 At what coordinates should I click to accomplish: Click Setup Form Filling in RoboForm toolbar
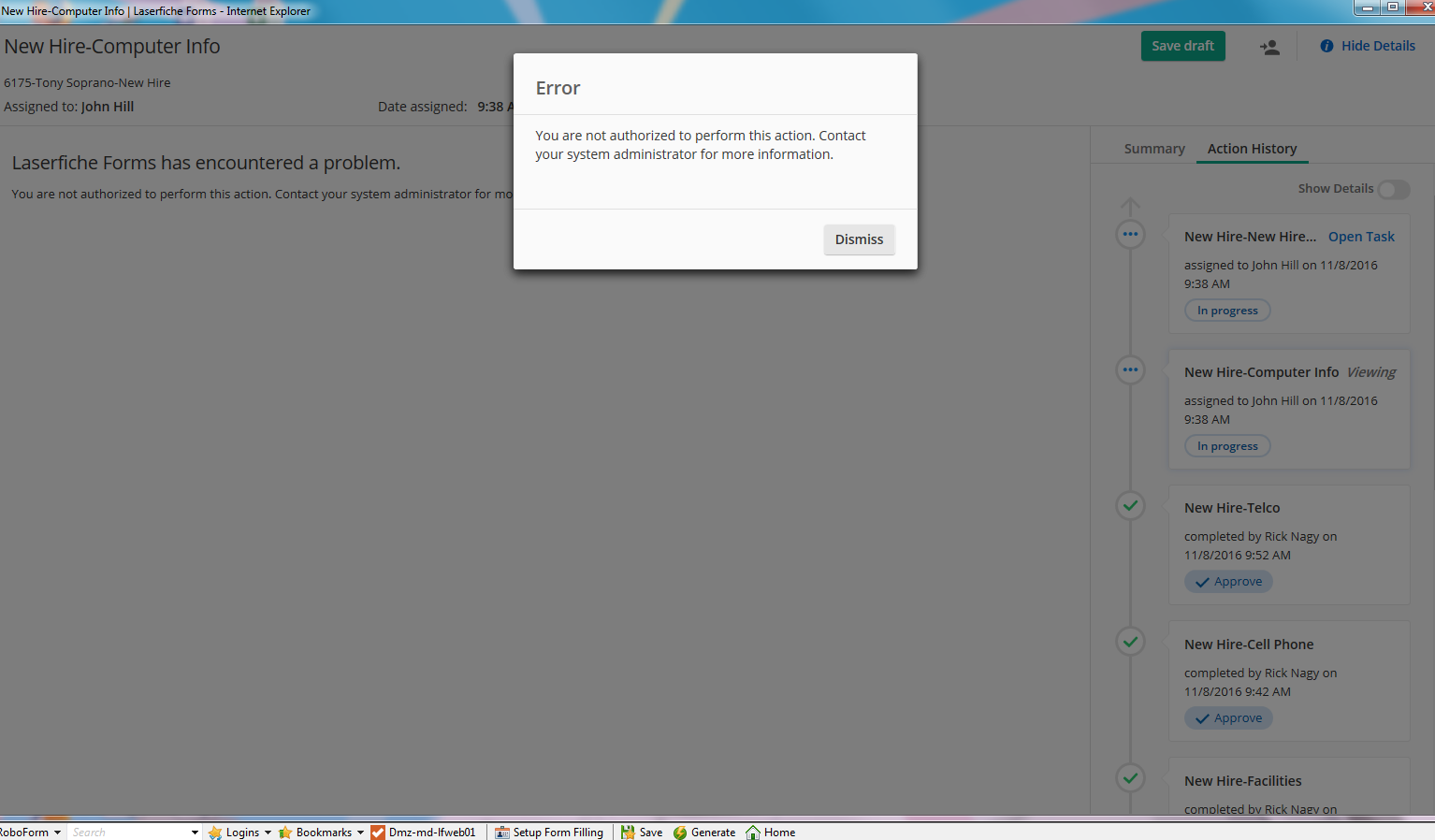[549, 833]
